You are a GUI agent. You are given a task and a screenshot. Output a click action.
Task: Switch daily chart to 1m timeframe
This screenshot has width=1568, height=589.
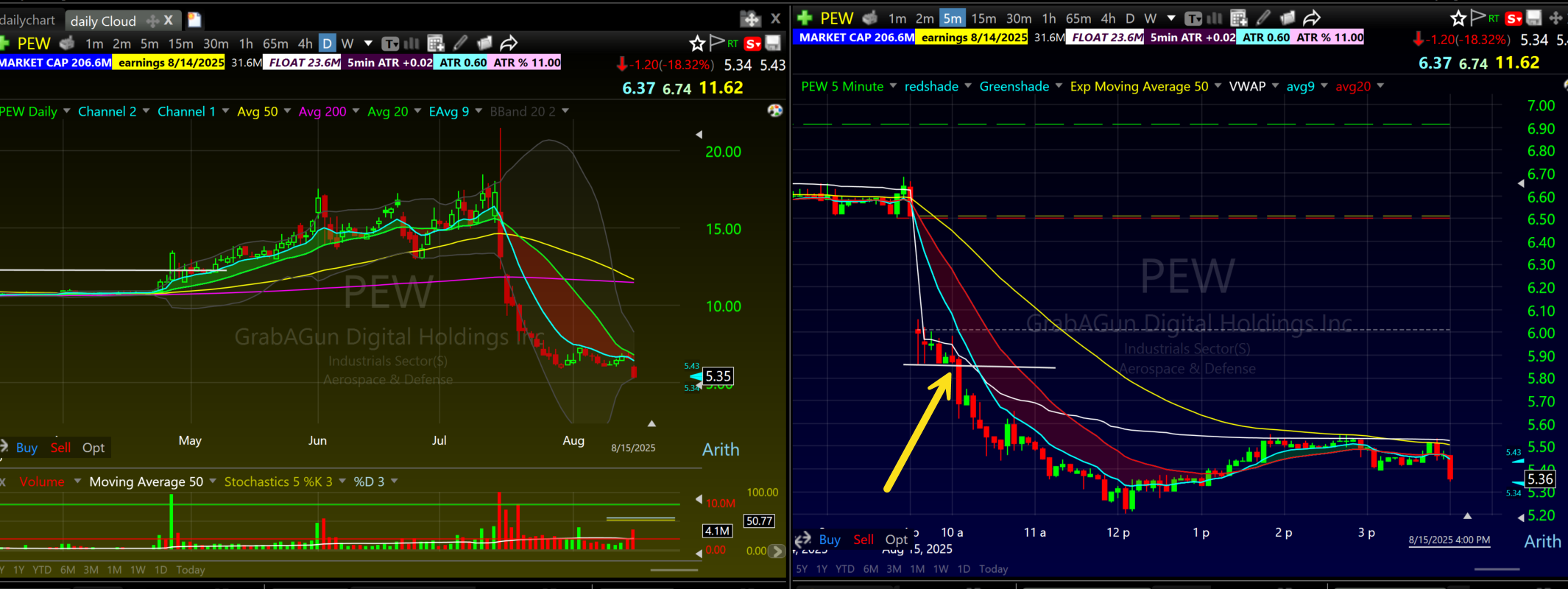pos(94,43)
